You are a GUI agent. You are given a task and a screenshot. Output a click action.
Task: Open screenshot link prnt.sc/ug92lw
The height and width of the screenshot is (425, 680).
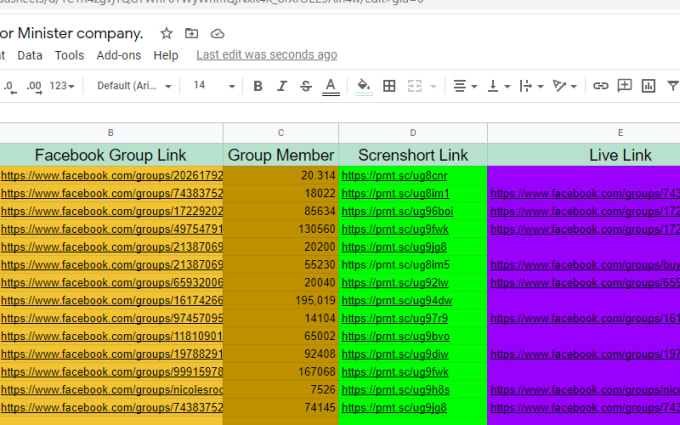pyautogui.click(x=395, y=283)
